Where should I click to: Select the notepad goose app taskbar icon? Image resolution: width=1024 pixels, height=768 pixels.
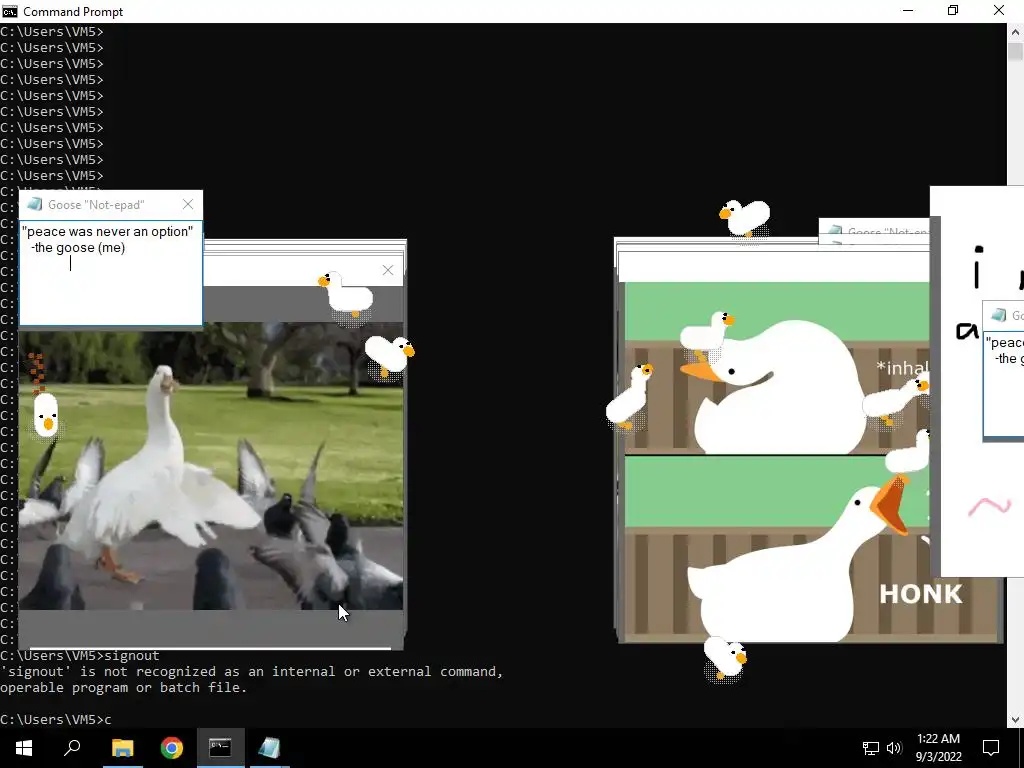pos(269,748)
